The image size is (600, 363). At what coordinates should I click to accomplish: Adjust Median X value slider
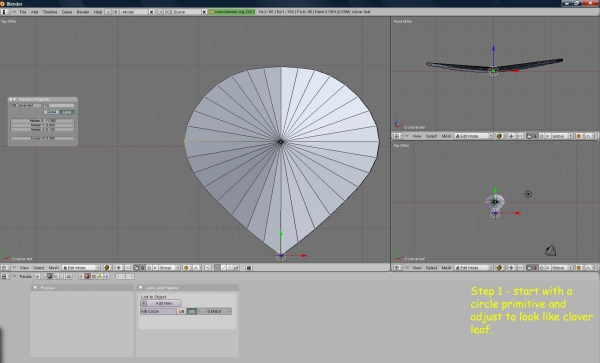coord(42,121)
